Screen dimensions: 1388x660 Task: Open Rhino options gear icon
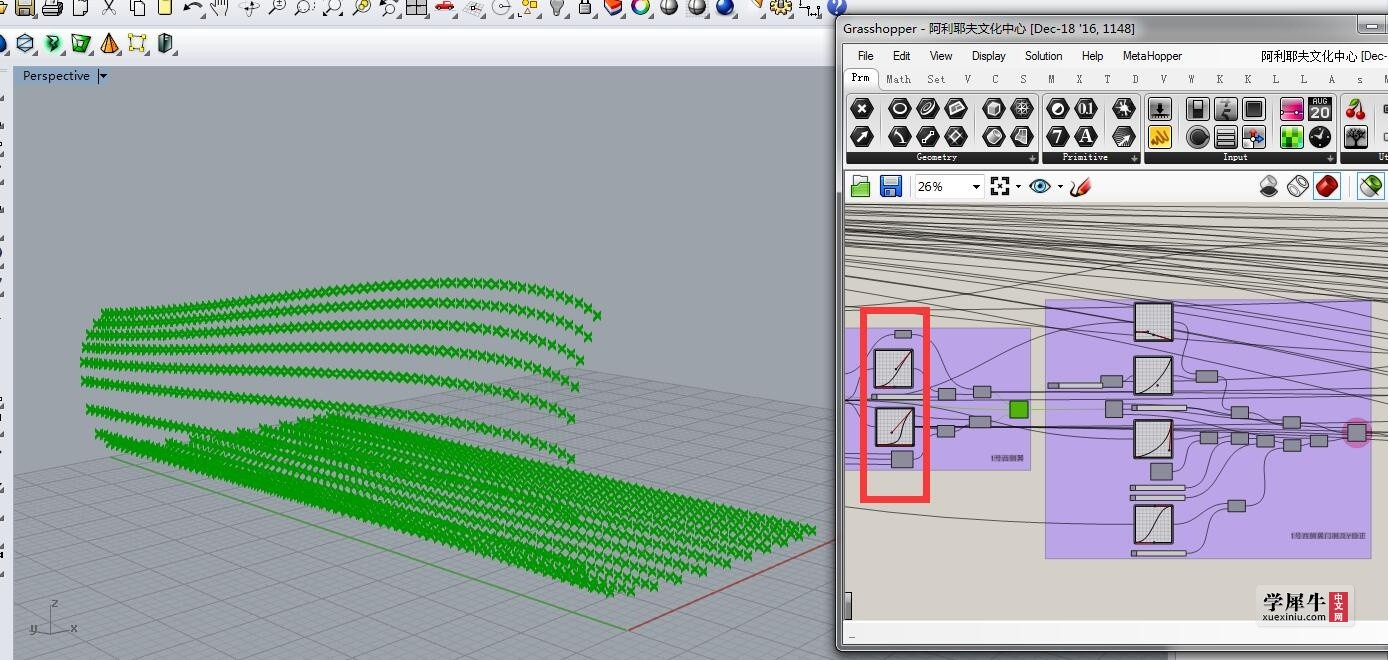tap(780, 8)
